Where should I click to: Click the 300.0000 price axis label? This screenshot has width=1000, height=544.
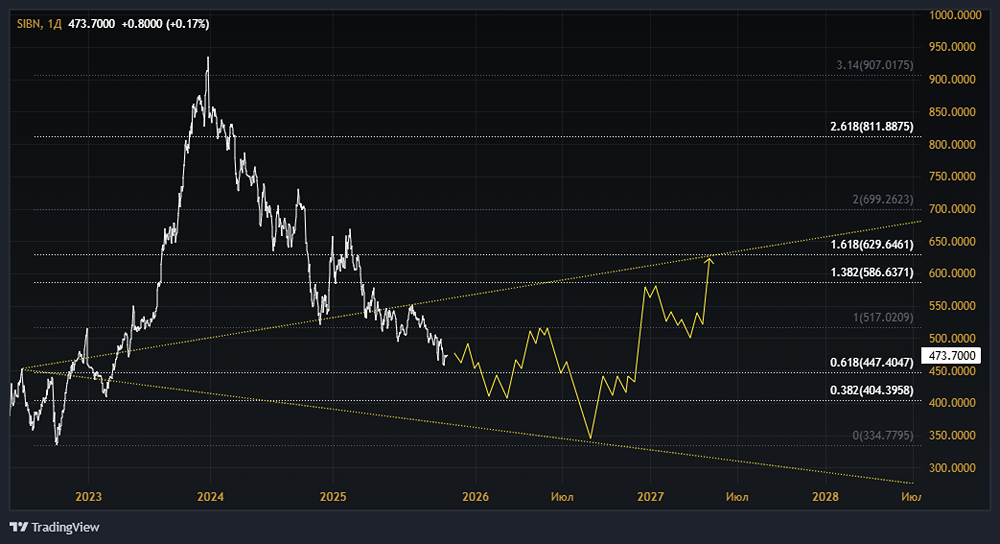952,467
